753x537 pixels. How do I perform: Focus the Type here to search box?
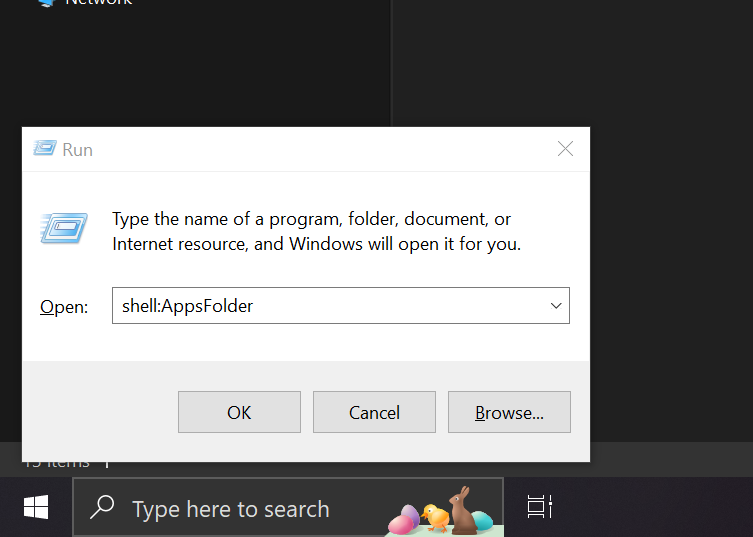point(230,509)
